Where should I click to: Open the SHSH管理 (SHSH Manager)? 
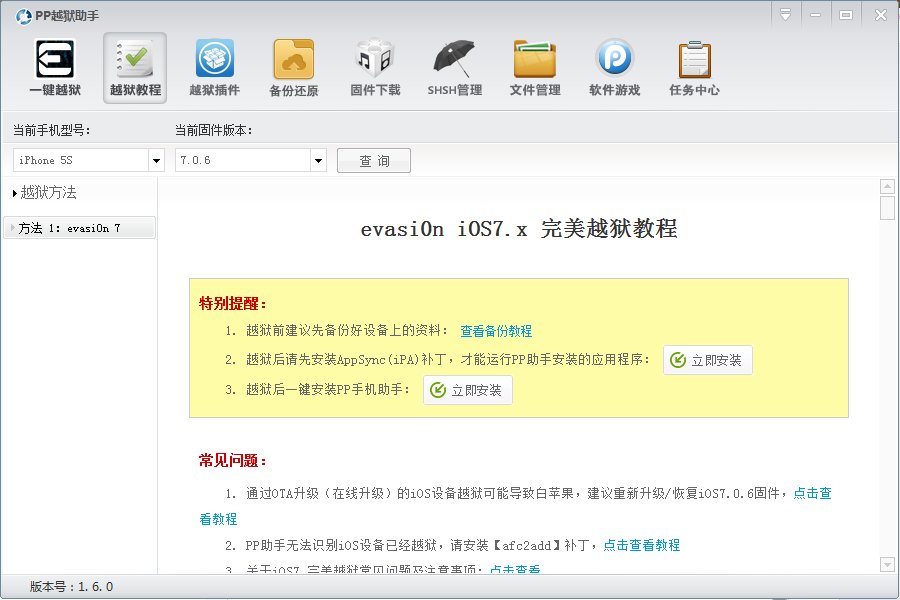point(454,67)
